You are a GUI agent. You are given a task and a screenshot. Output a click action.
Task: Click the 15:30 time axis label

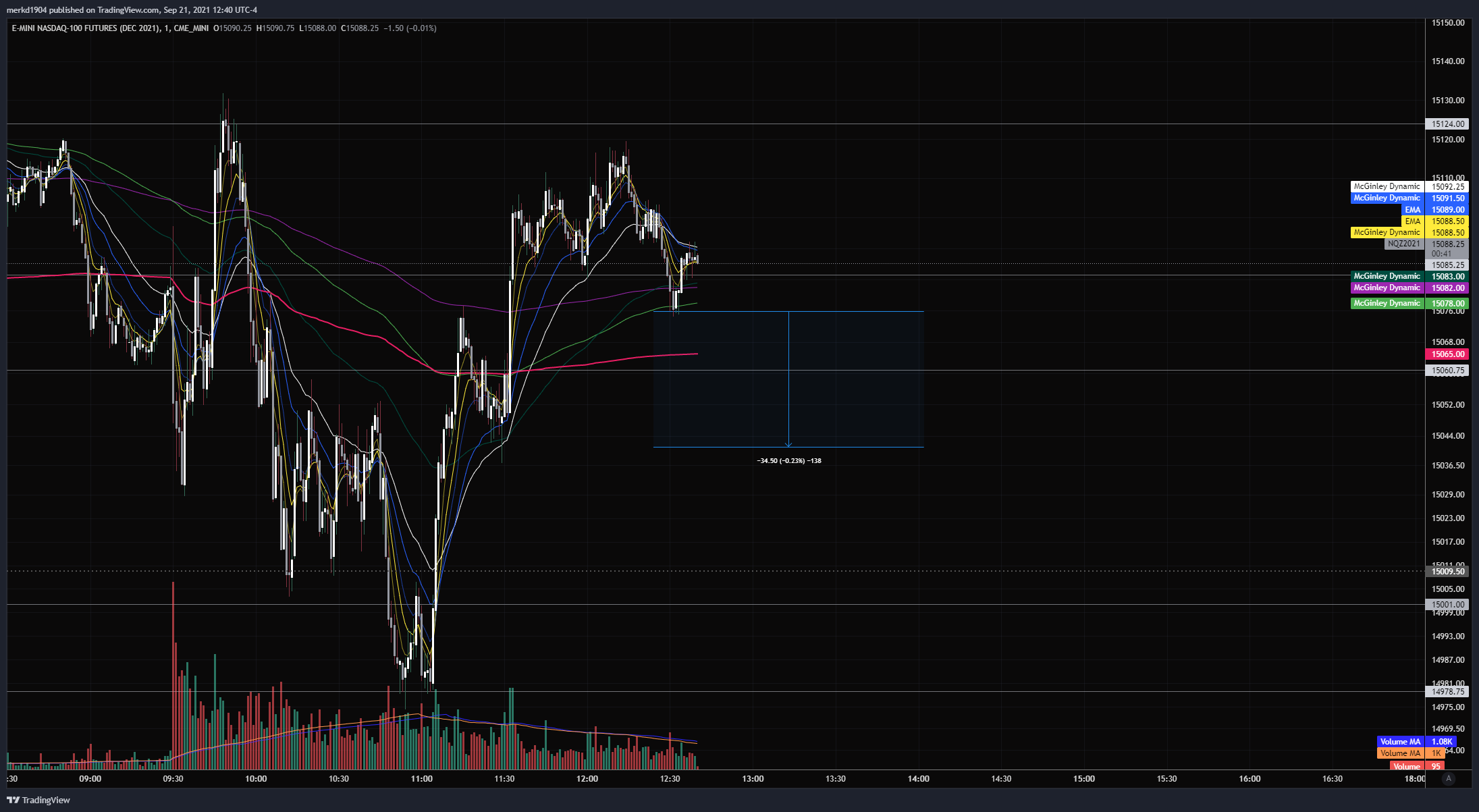coord(1166,779)
